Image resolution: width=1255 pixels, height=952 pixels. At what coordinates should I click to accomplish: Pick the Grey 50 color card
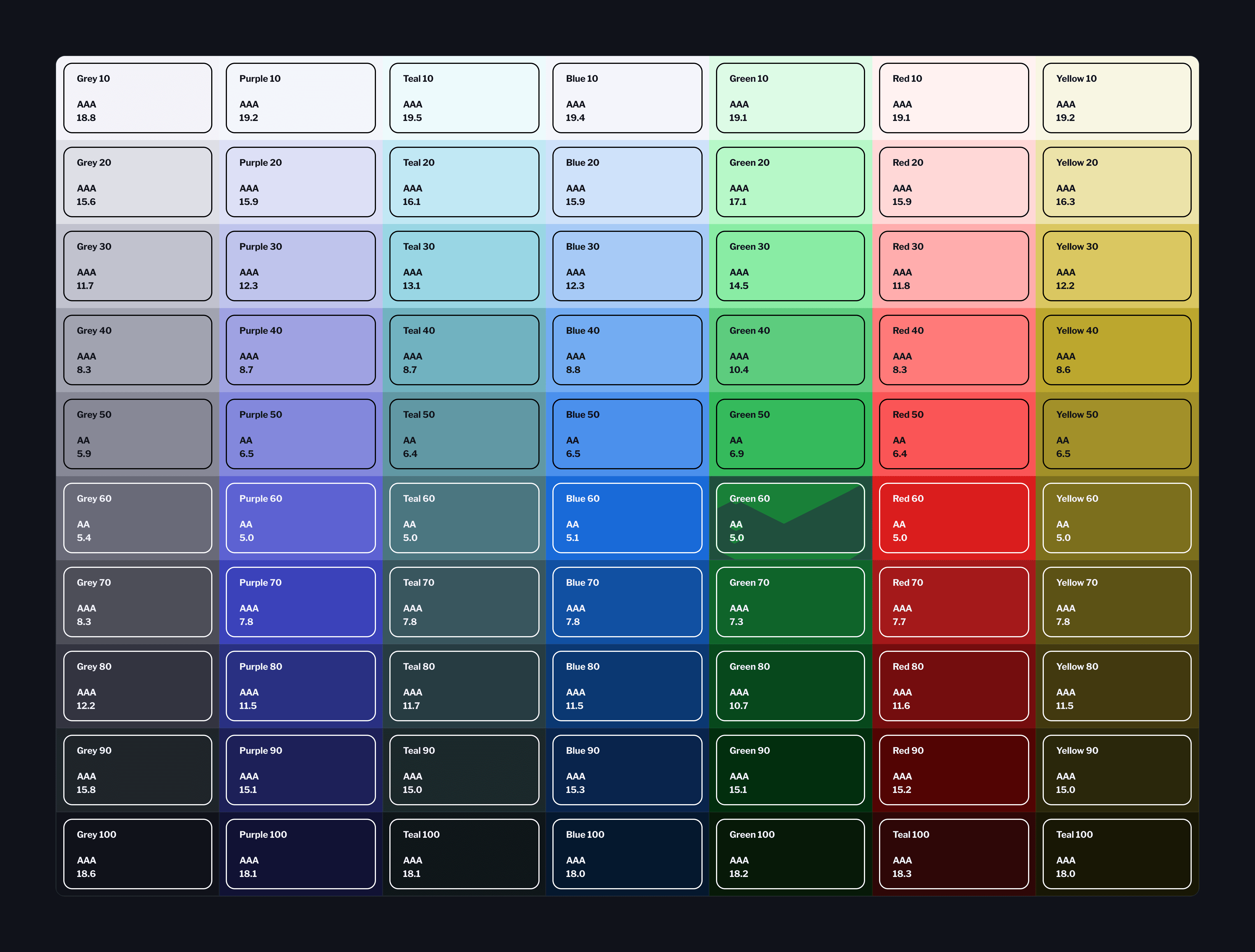(x=137, y=434)
